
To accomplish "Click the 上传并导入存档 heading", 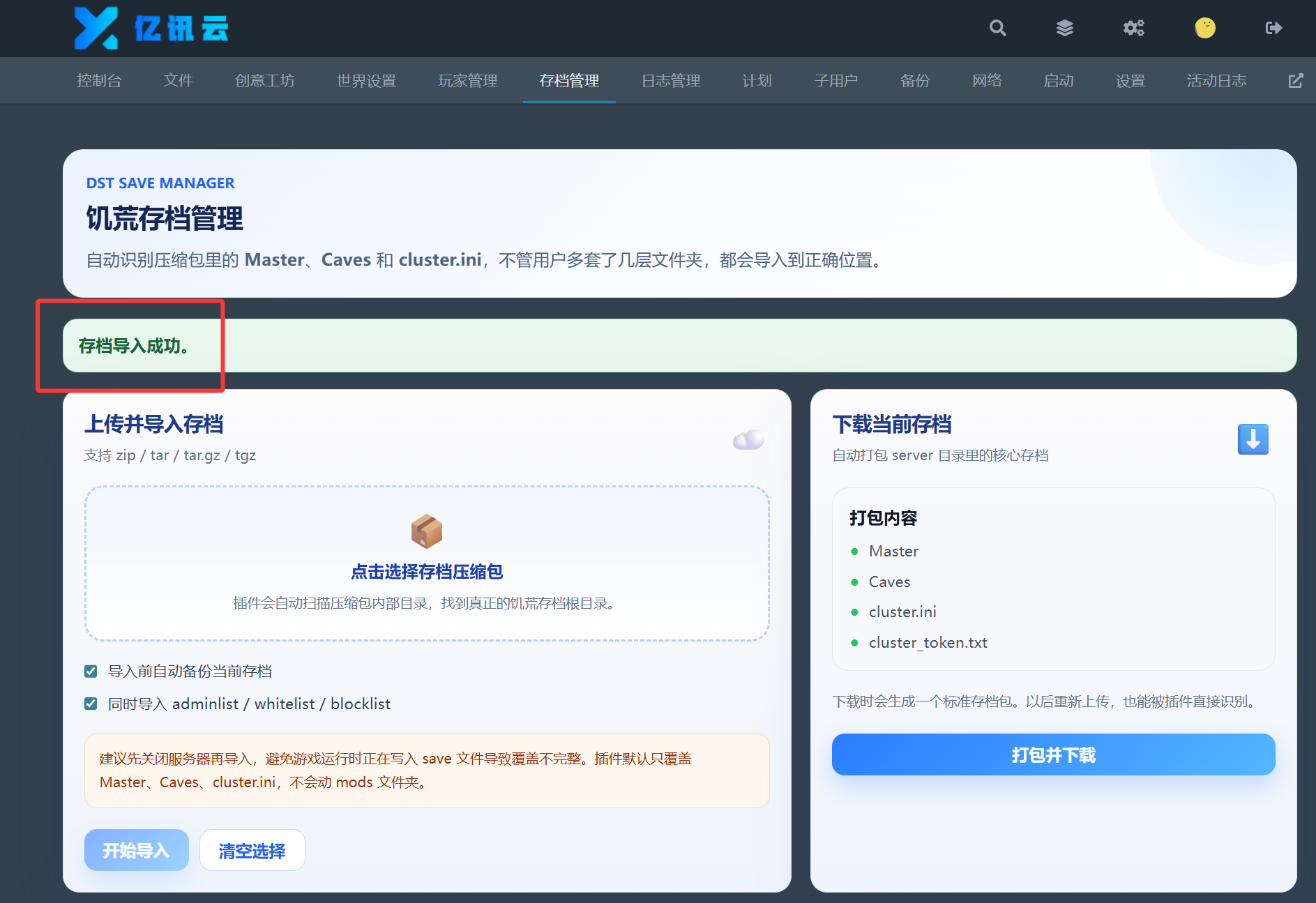I will click(153, 424).
